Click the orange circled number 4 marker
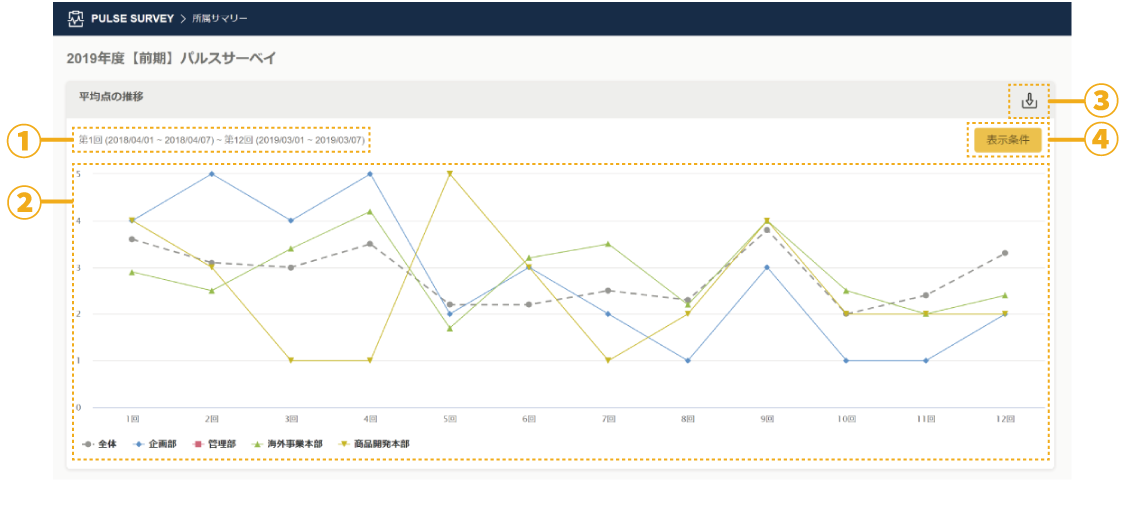Viewport: 1128px width, 510px height. [x=1100, y=140]
